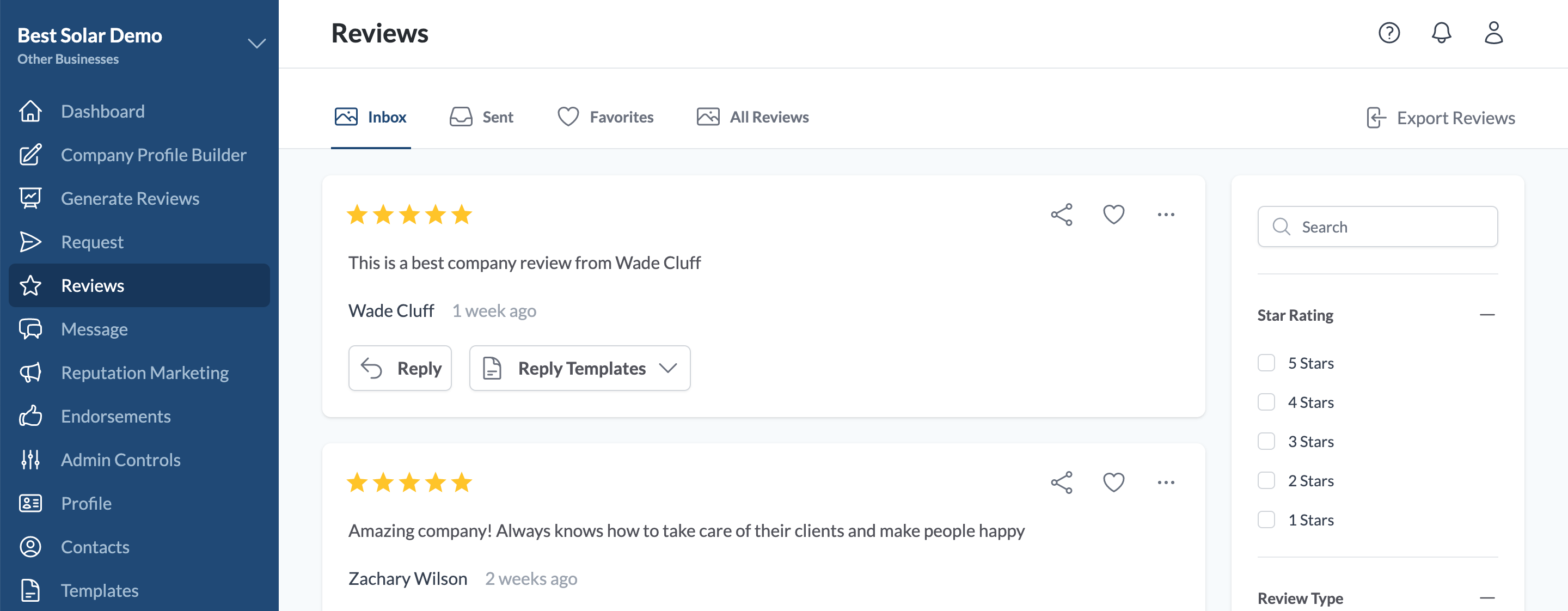Click Export Reviews

pyautogui.click(x=1440, y=118)
